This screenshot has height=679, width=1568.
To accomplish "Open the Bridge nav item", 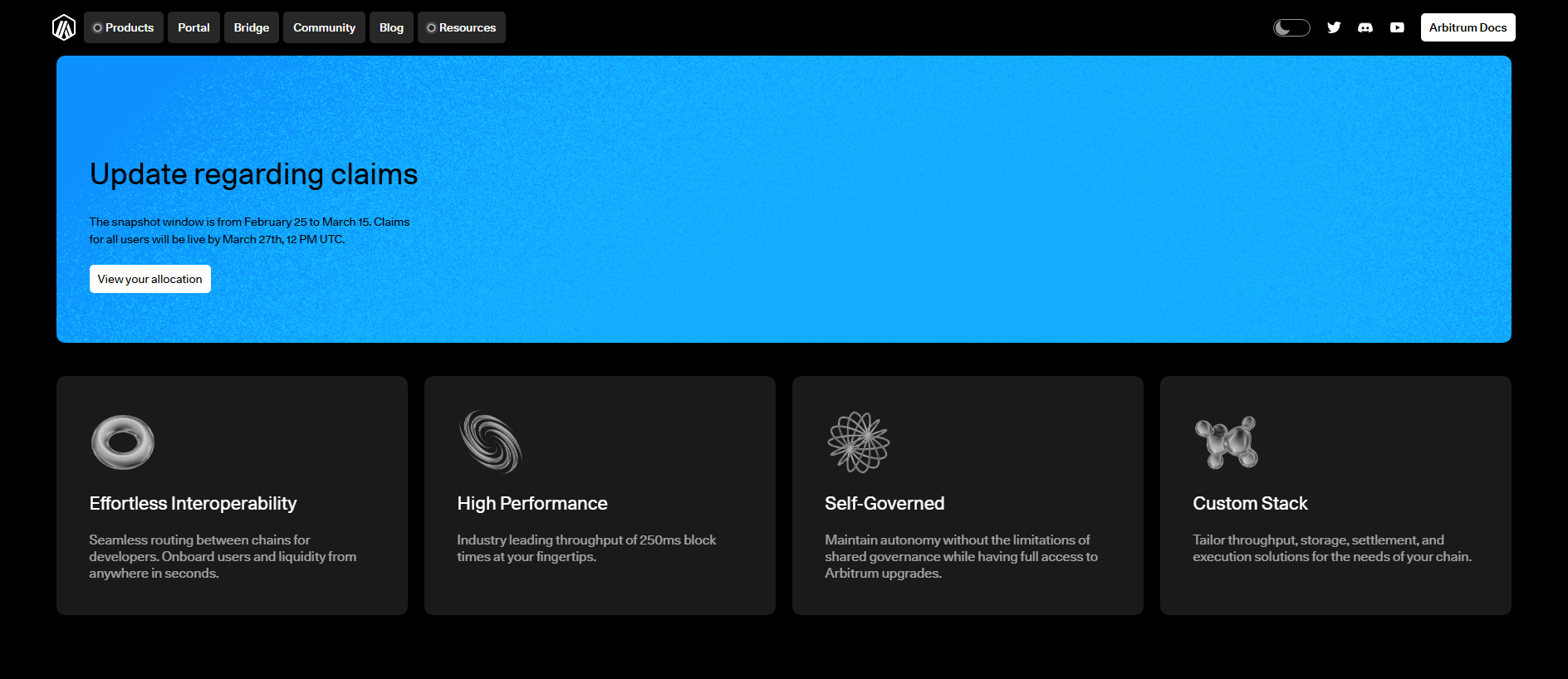I will point(252,27).
